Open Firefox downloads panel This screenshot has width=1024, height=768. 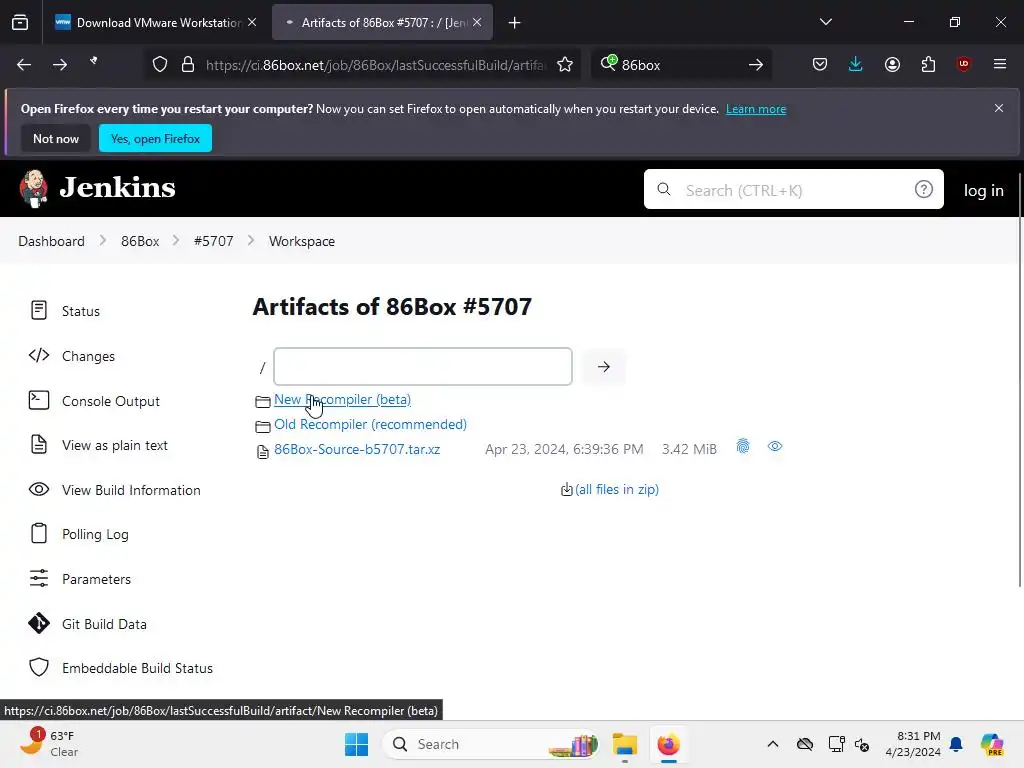click(x=856, y=64)
